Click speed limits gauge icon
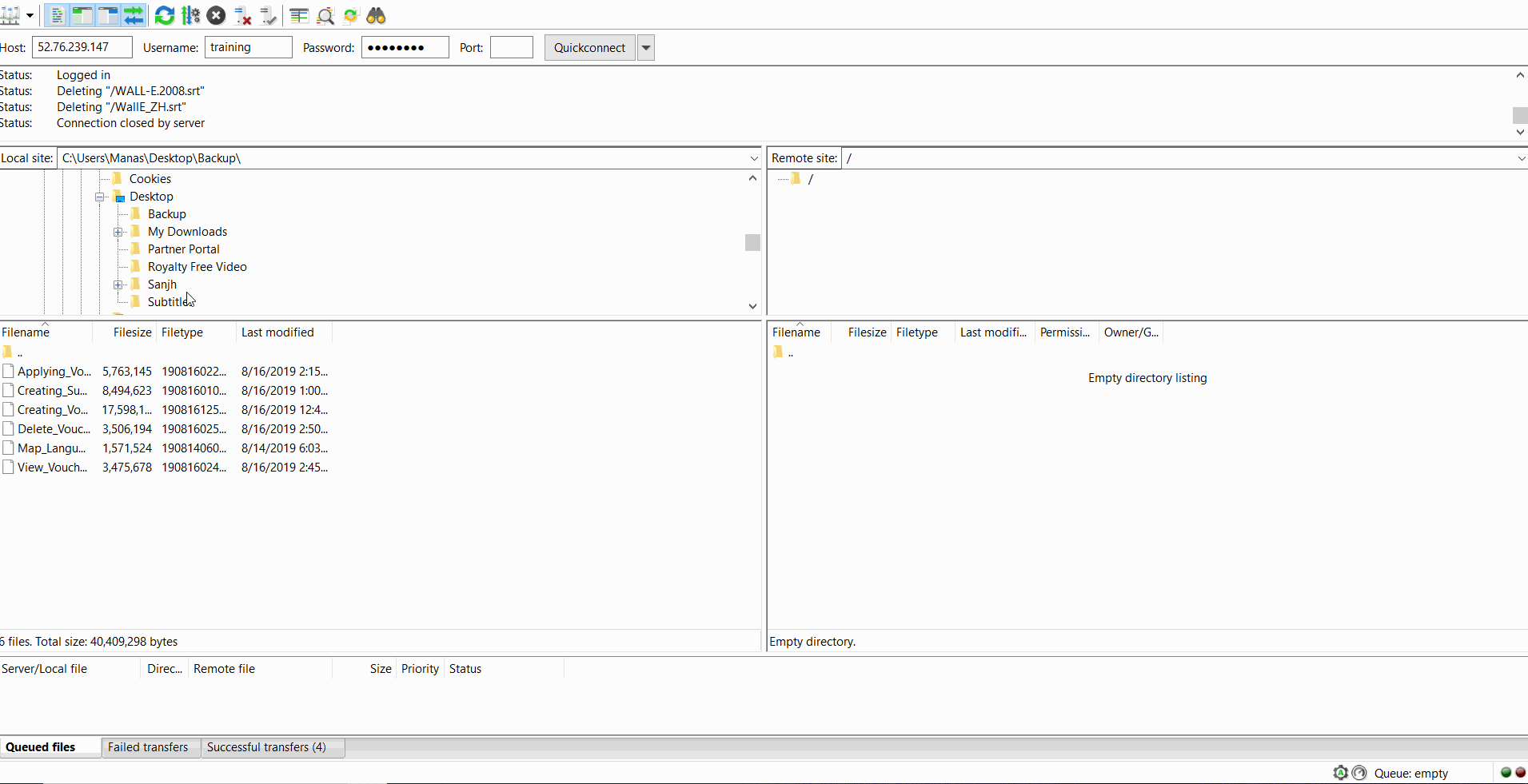This screenshot has width=1528, height=784. click(x=1359, y=773)
